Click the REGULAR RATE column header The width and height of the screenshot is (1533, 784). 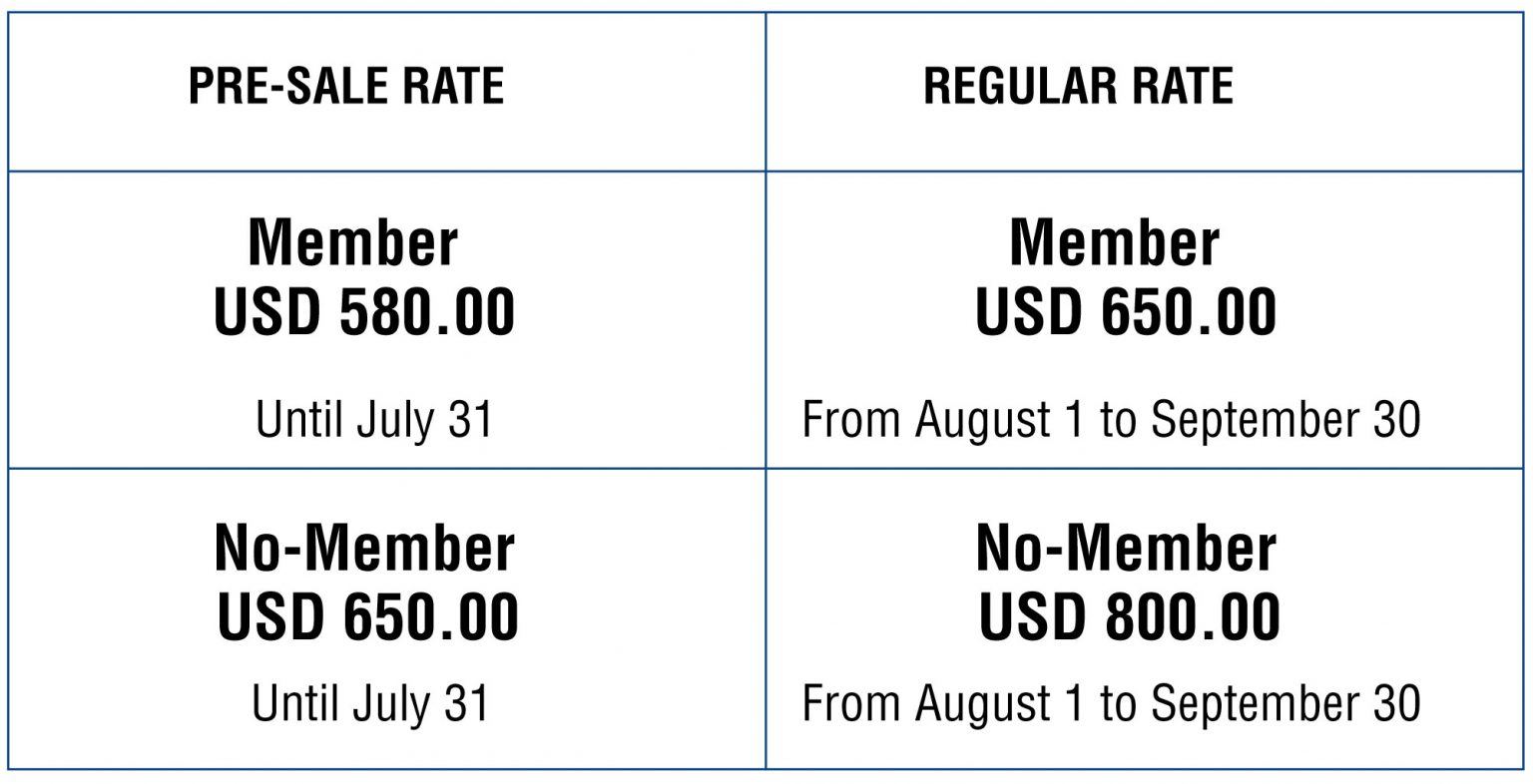(1078, 86)
